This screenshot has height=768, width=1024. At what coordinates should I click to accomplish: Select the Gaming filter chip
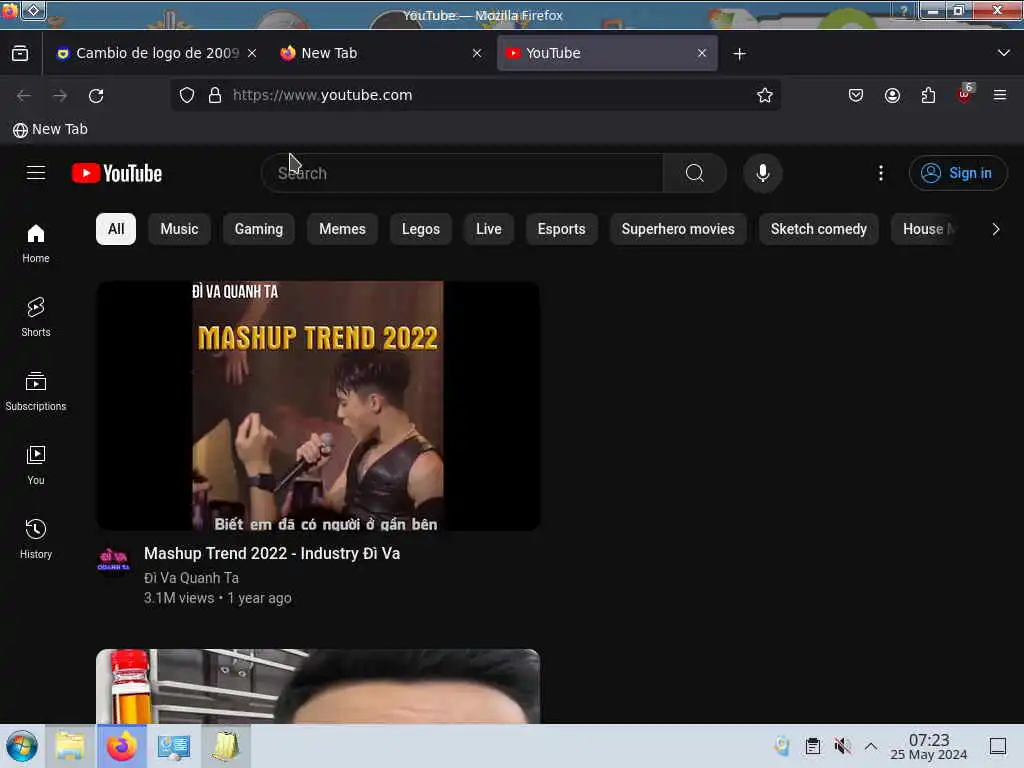(x=259, y=229)
